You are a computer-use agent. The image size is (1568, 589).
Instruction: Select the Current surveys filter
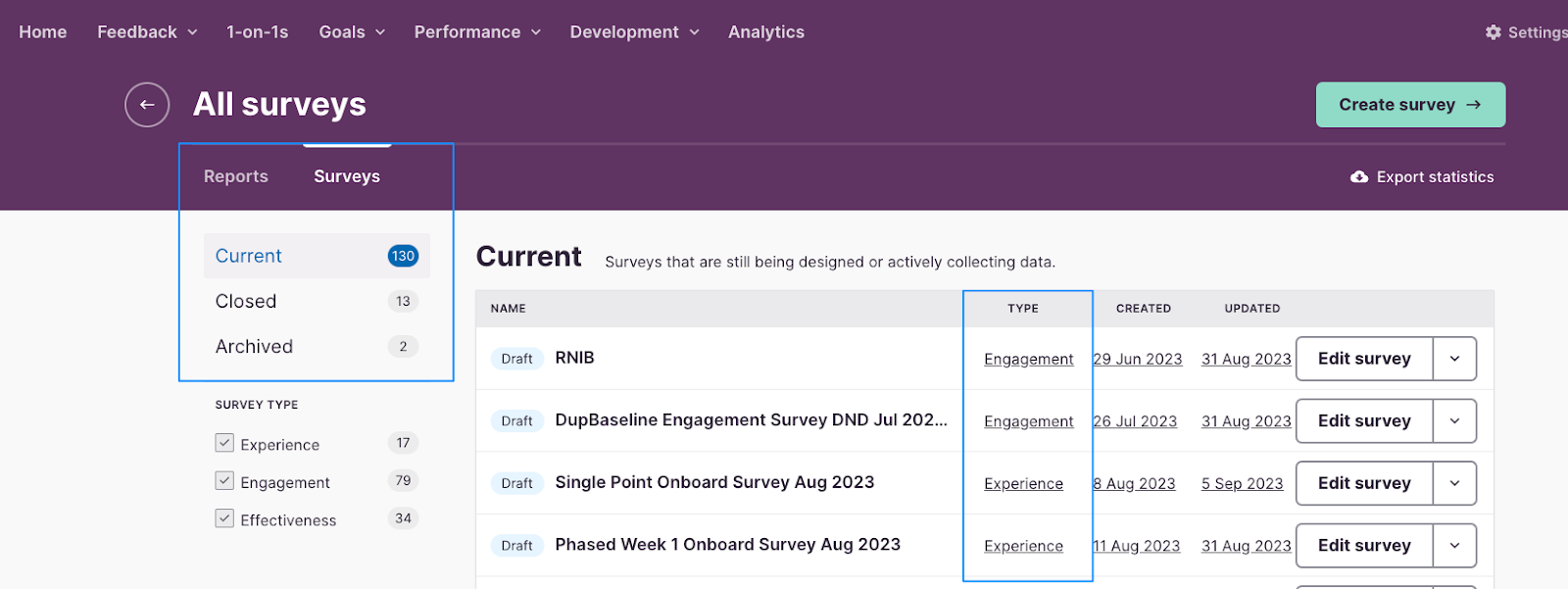[317, 256]
